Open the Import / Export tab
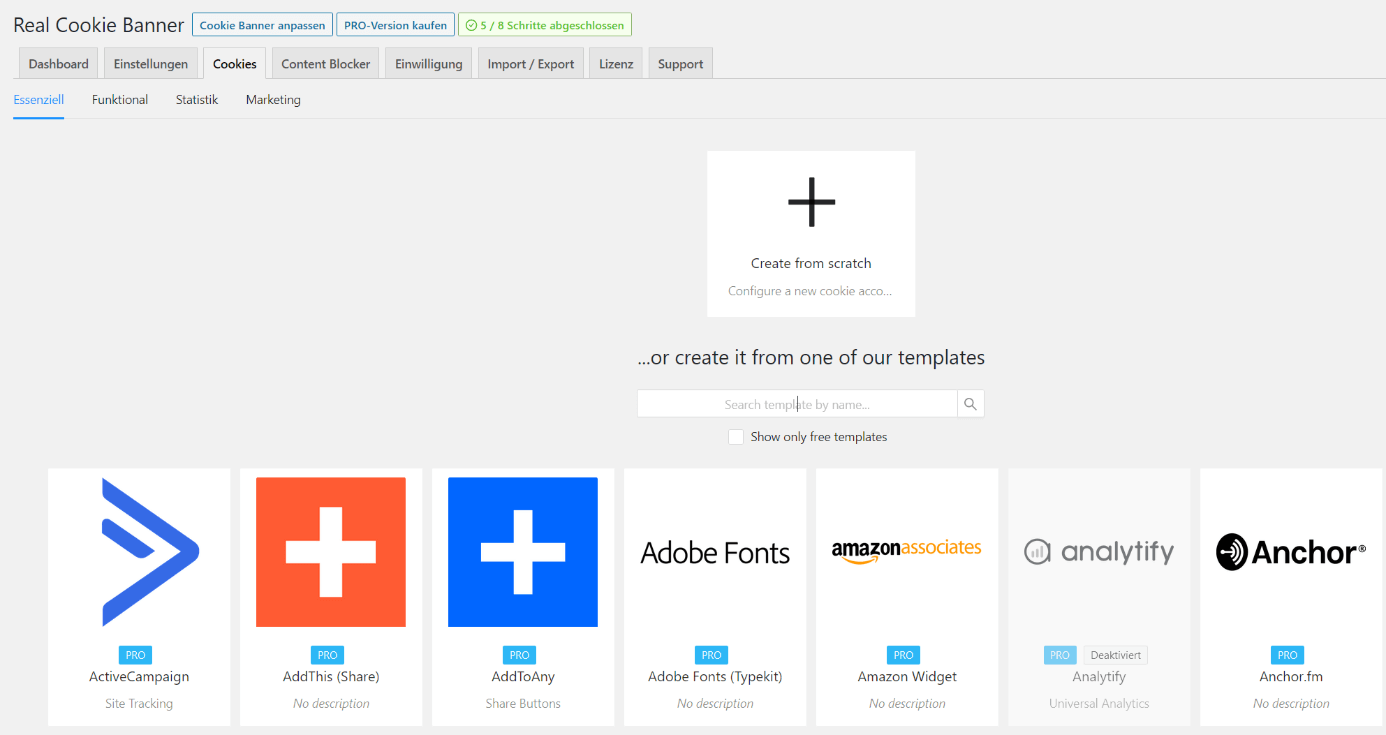Viewport: 1386px width, 735px height. (531, 63)
